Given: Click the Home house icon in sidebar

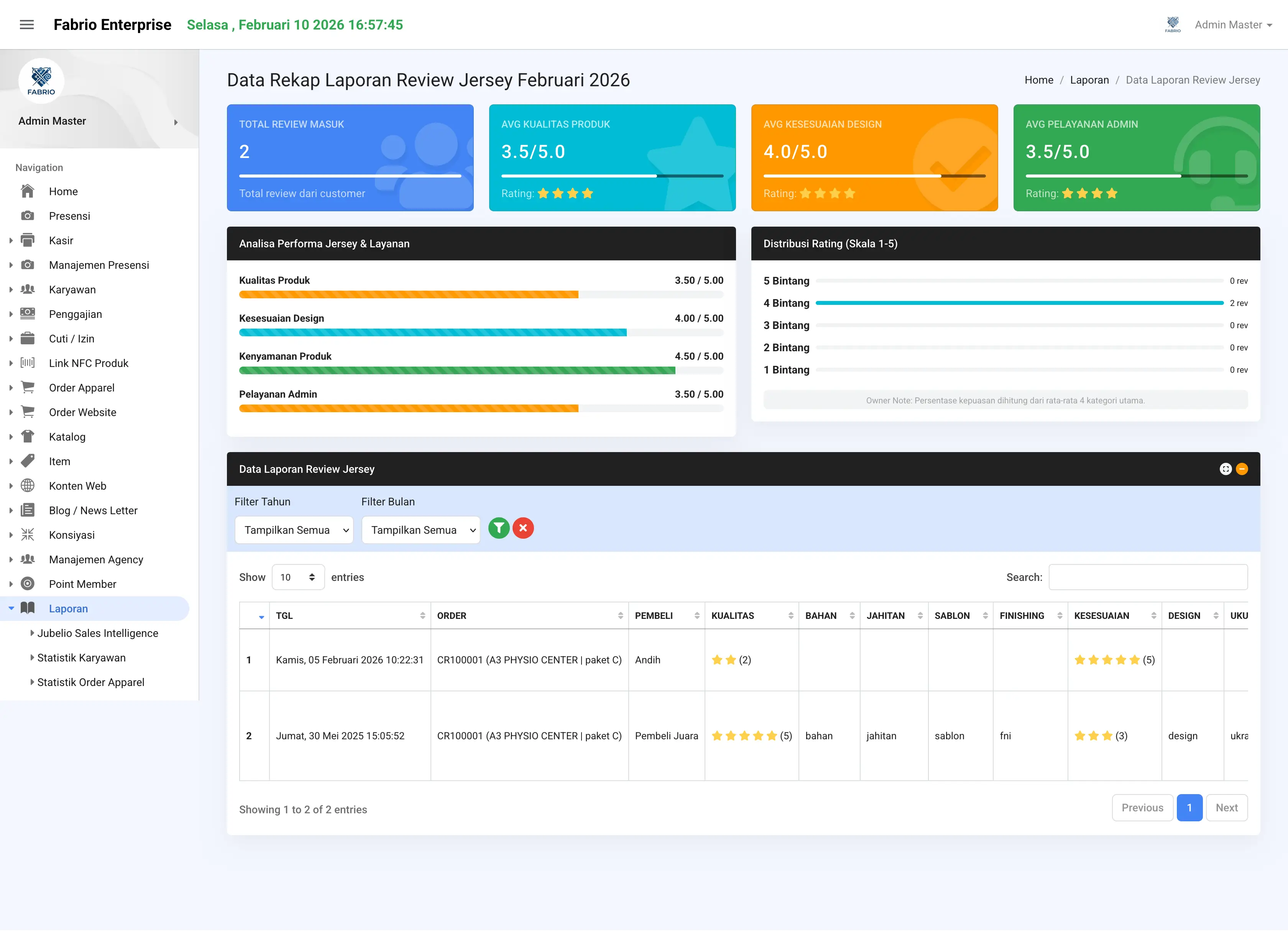Looking at the screenshot, I should (27, 191).
